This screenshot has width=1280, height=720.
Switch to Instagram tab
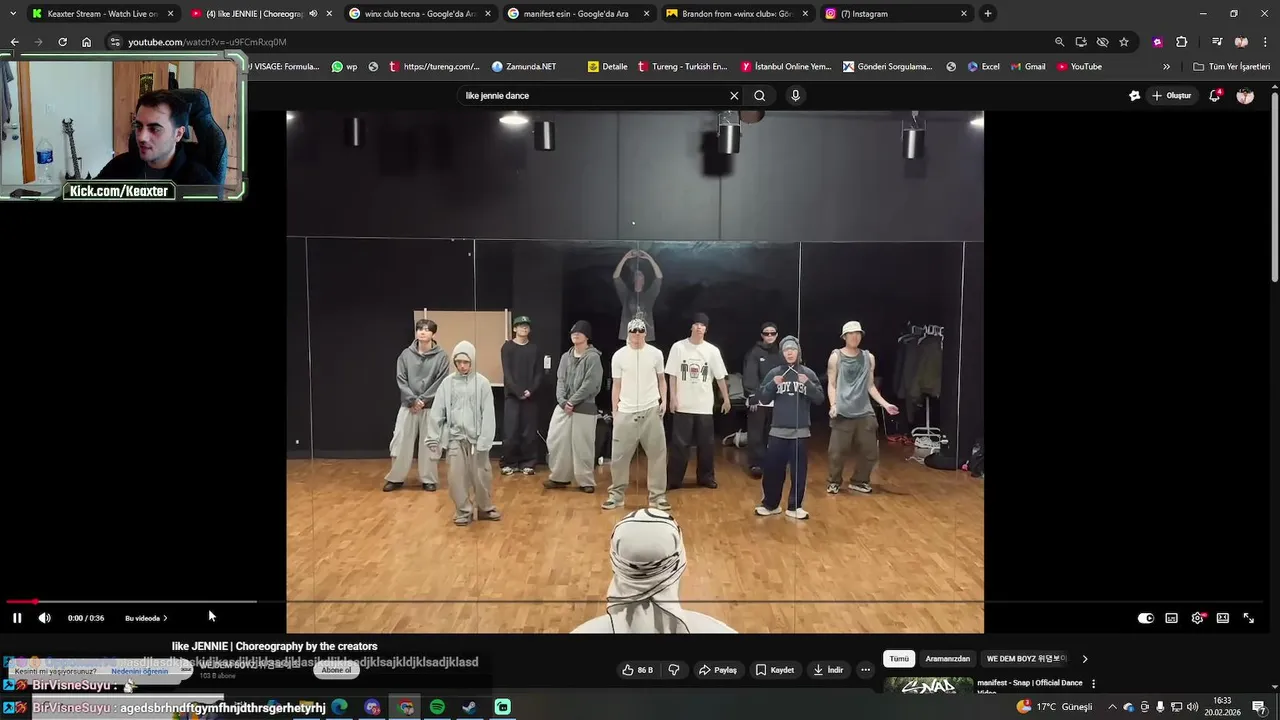click(x=895, y=14)
